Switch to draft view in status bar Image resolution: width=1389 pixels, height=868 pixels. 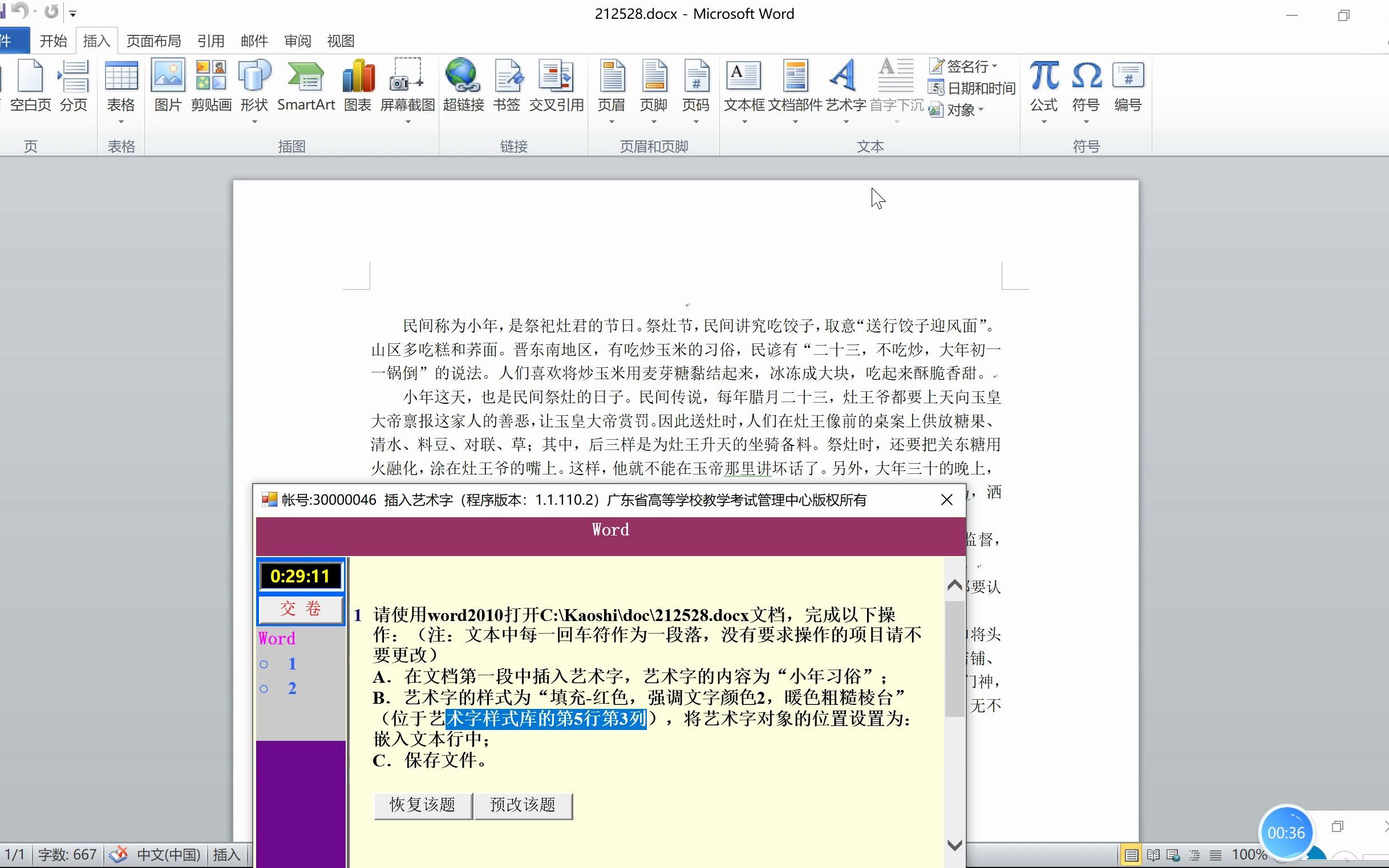(1215, 855)
